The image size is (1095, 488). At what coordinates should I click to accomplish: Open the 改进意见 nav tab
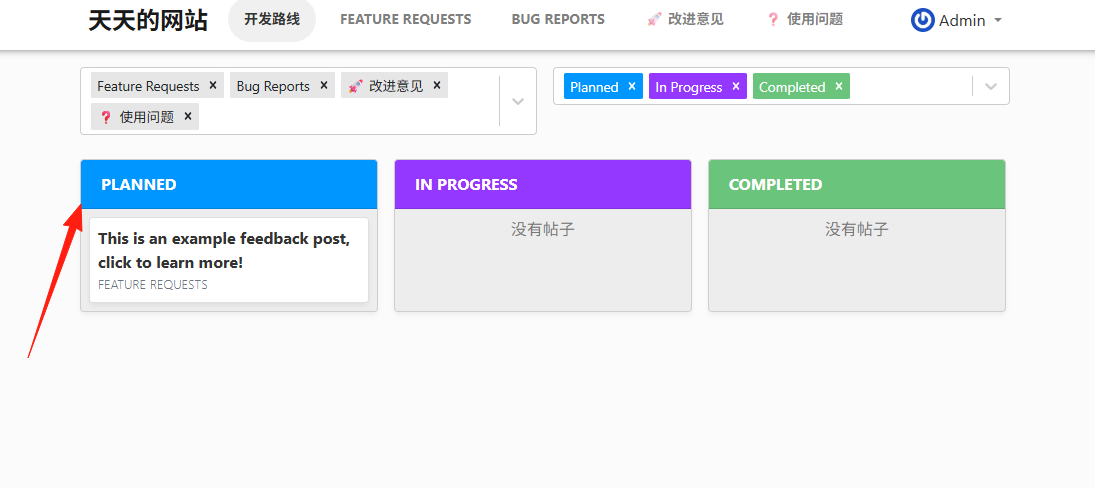tap(685, 20)
